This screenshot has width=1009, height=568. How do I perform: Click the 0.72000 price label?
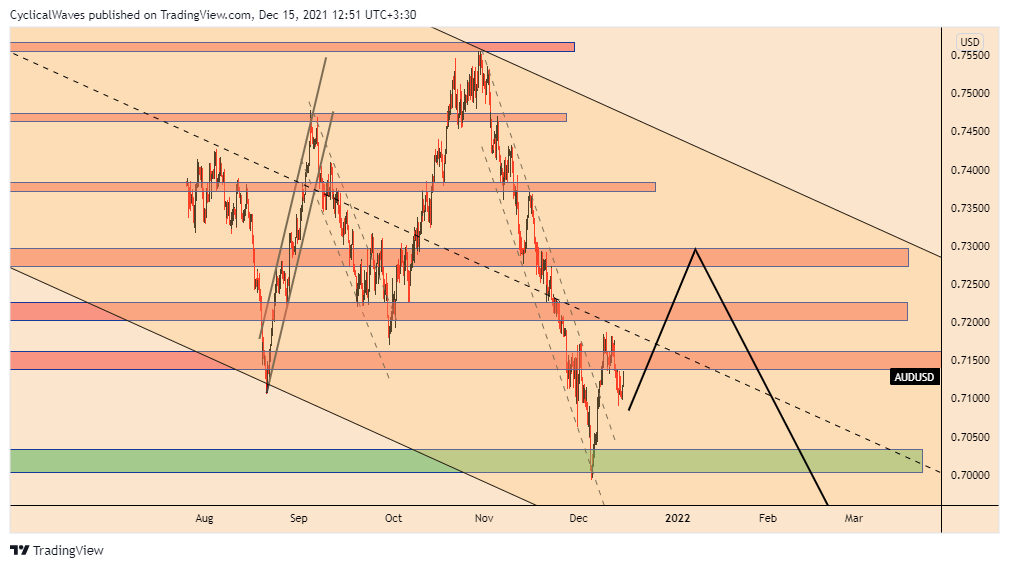(970, 322)
